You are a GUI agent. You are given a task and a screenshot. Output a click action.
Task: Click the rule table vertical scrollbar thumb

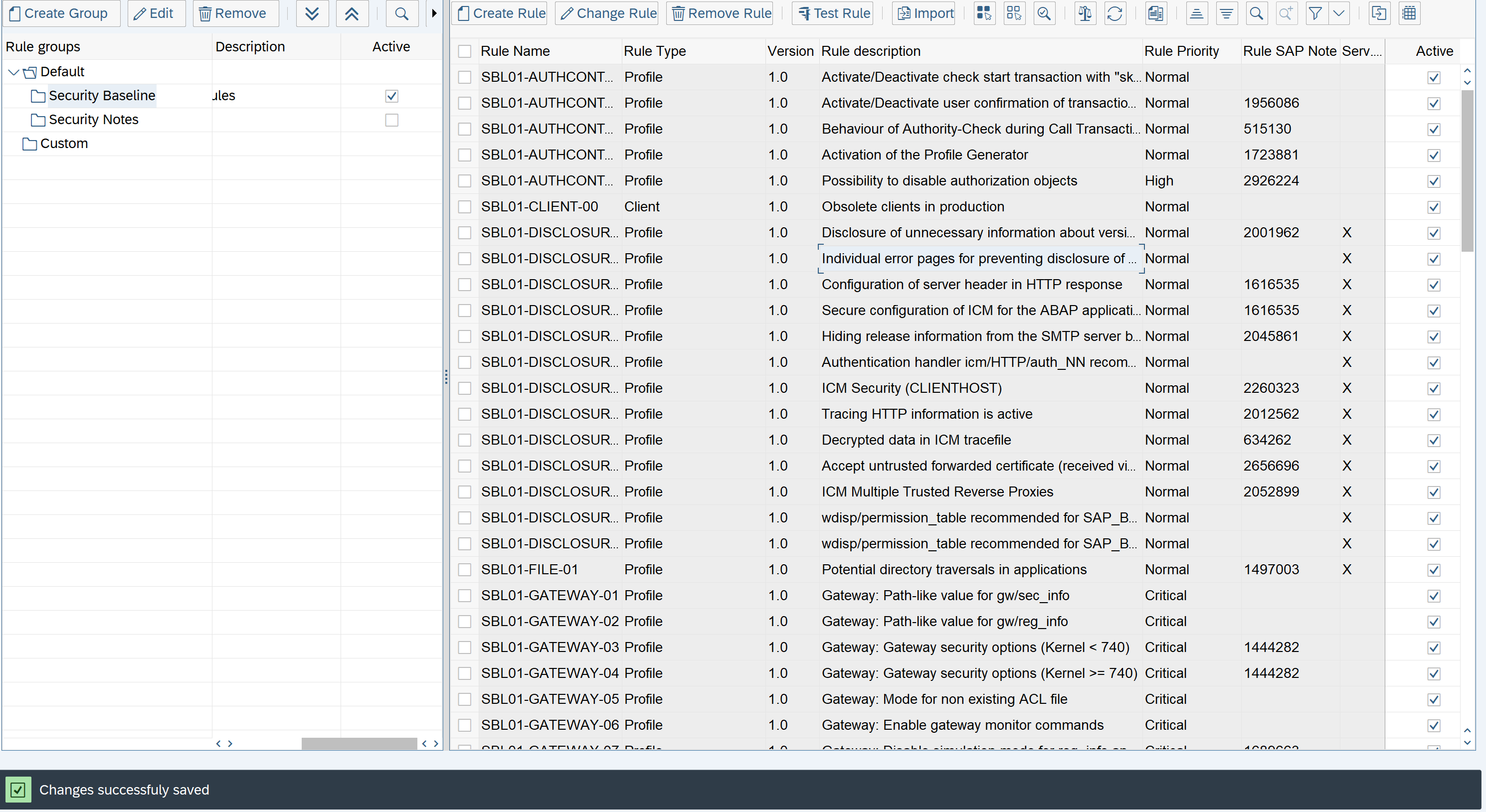[1467, 170]
